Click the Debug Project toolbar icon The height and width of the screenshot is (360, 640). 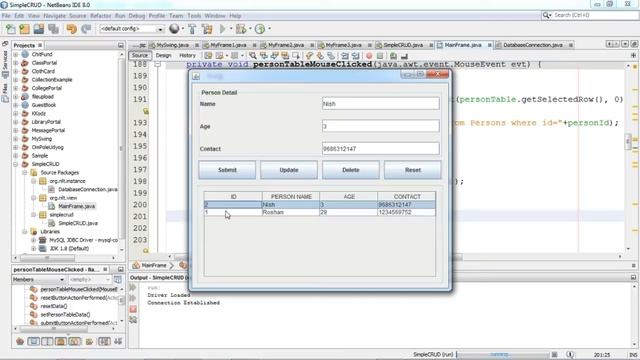tap(240, 29)
